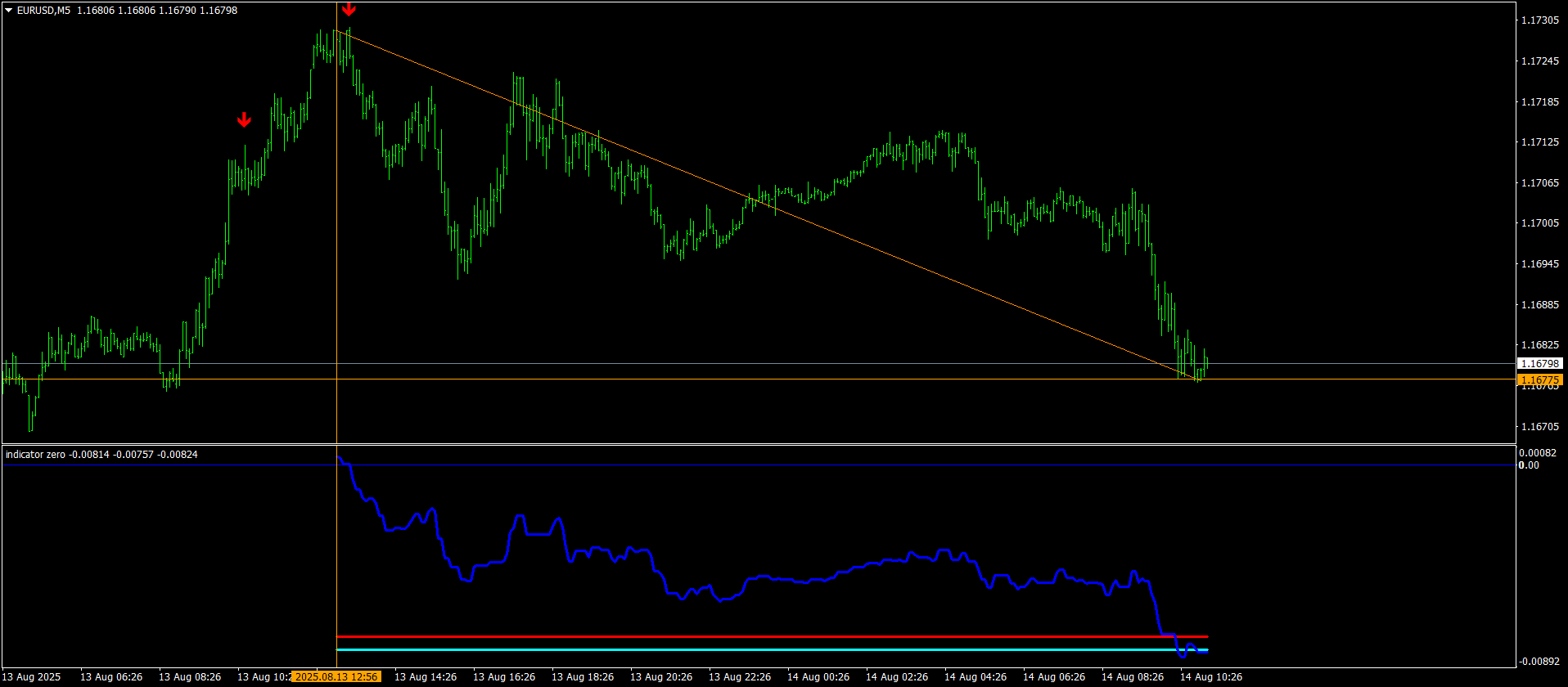Click the orange descending trendline

click(769, 206)
